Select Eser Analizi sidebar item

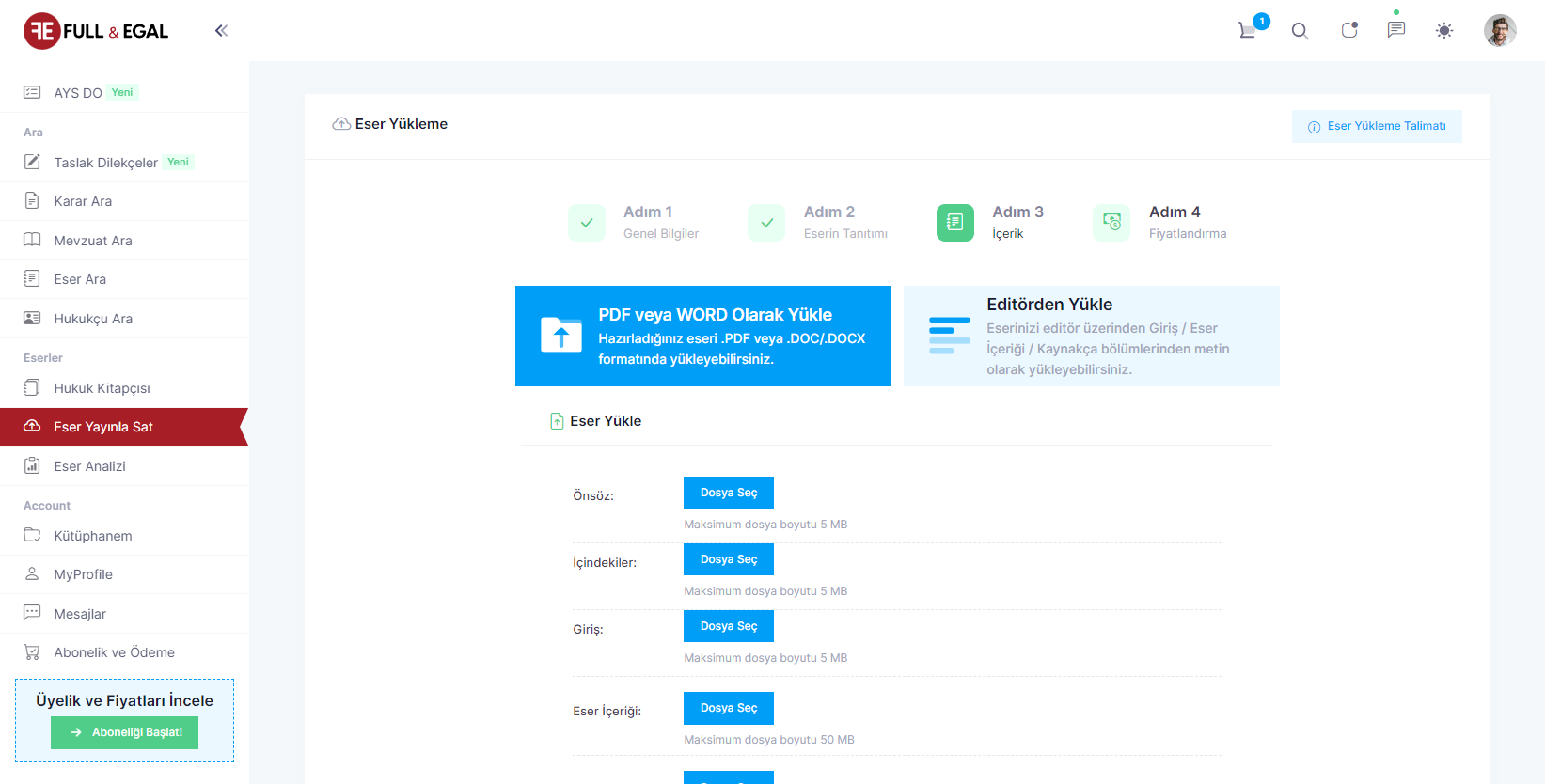[x=89, y=466]
